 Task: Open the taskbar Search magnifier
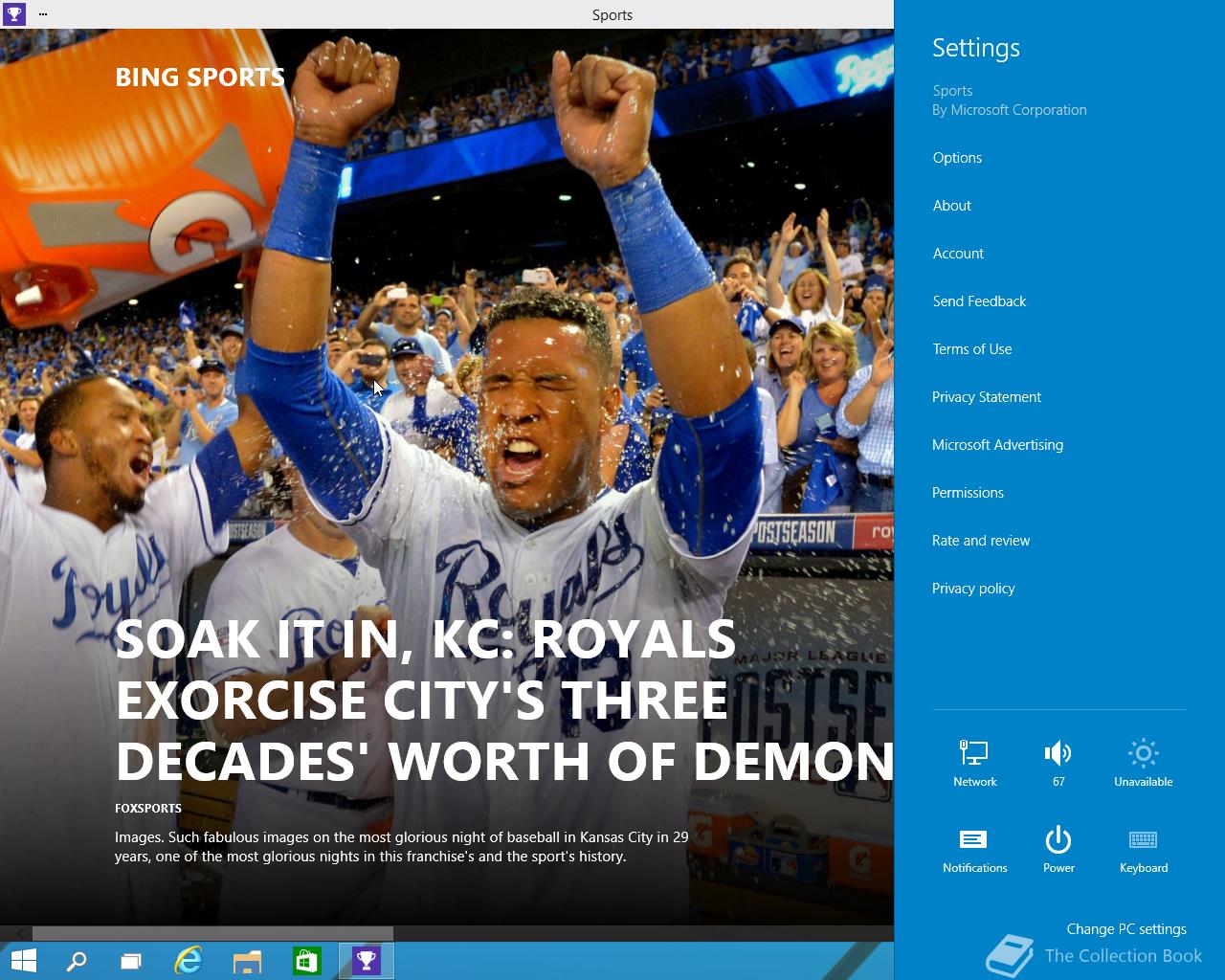[x=76, y=961]
